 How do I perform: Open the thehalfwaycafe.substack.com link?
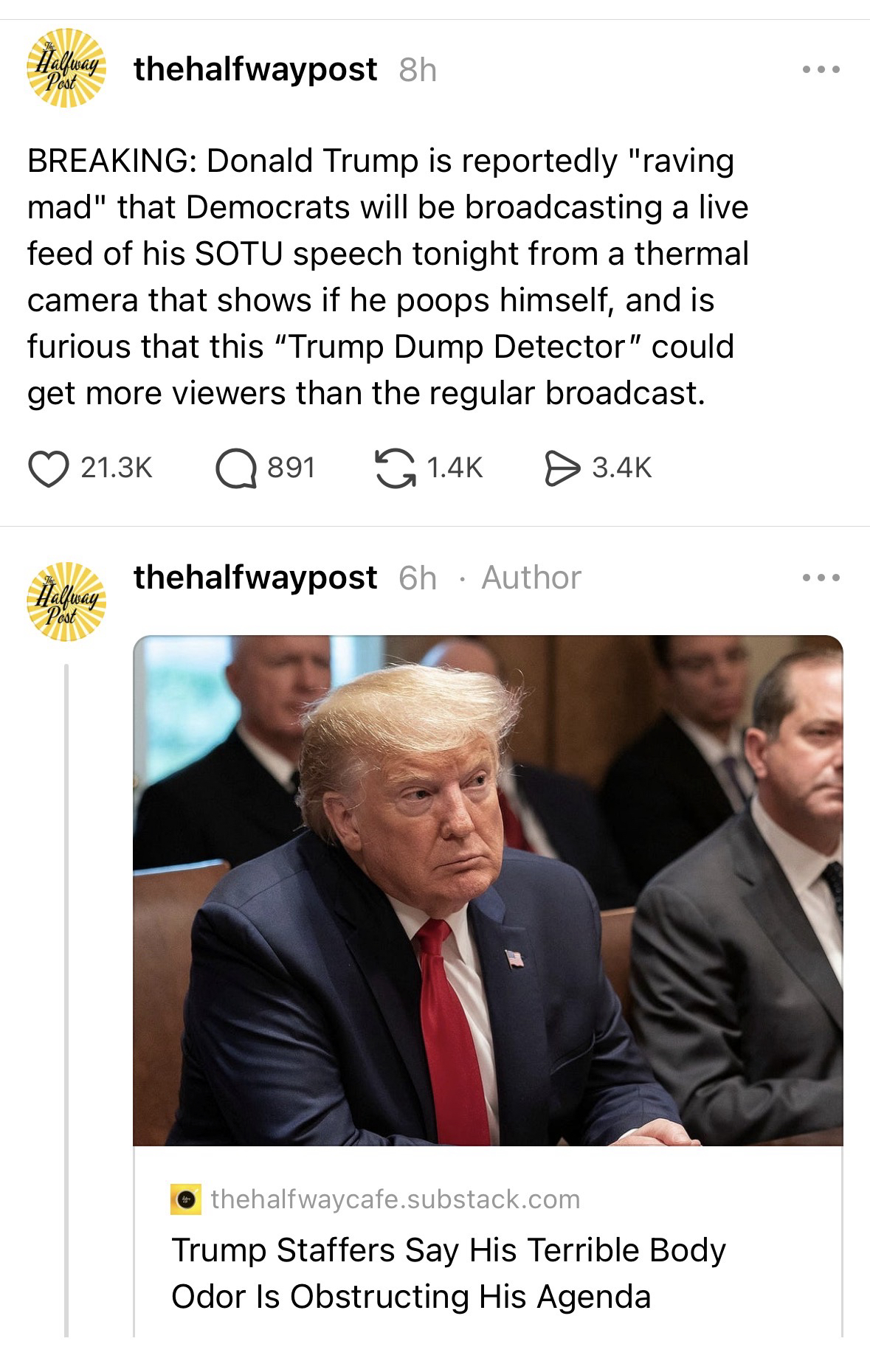tap(396, 1199)
